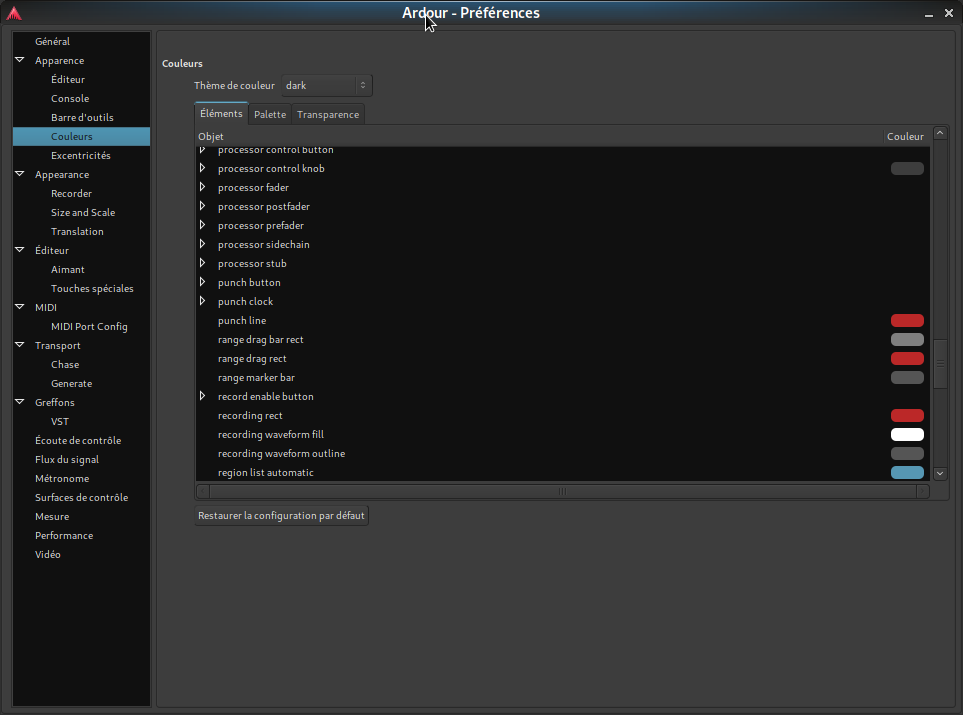963x715 pixels.
Task: Expand the processor postfader row
Action: [x=202, y=206]
